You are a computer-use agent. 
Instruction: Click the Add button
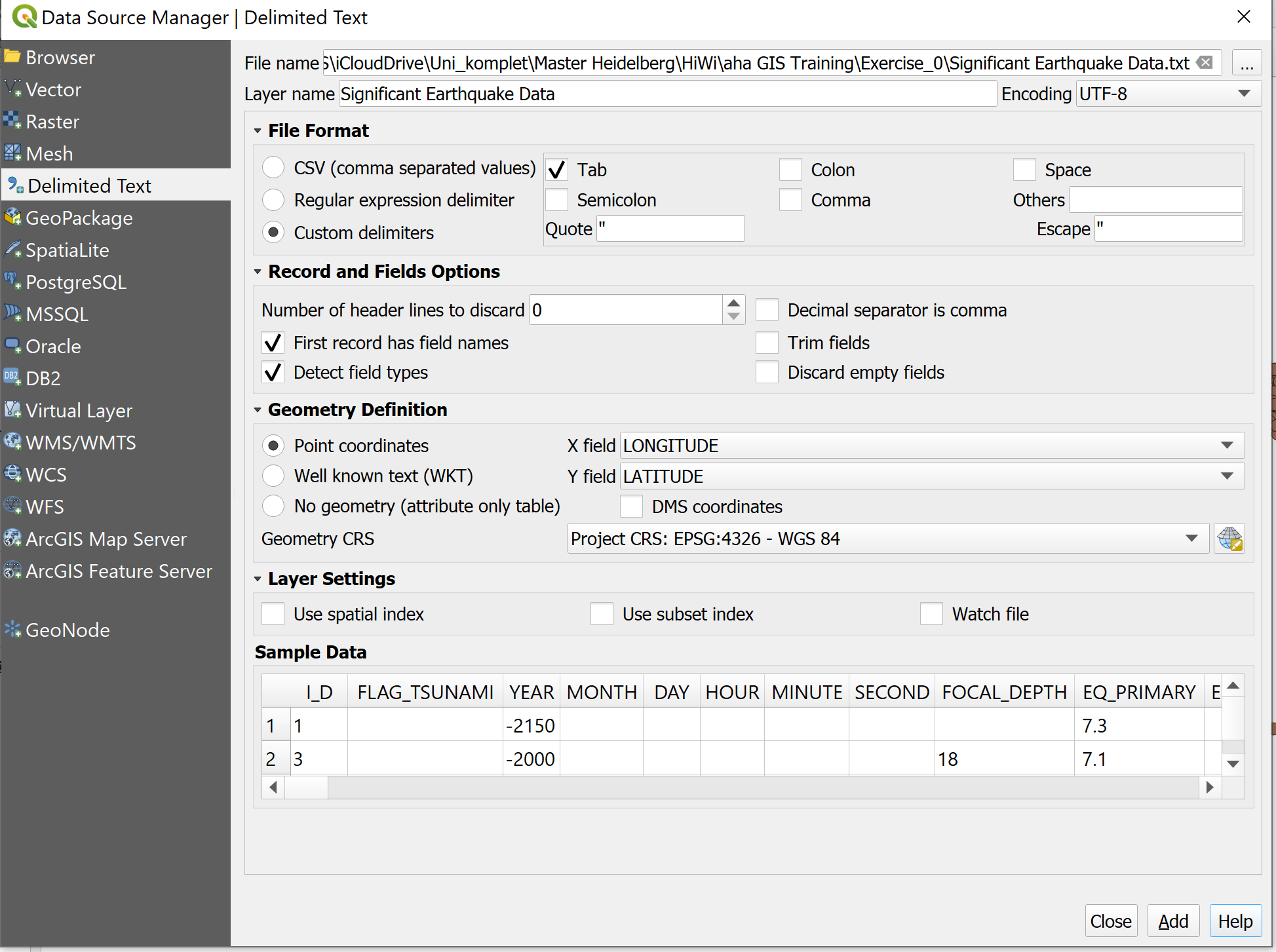point(1172,921)
